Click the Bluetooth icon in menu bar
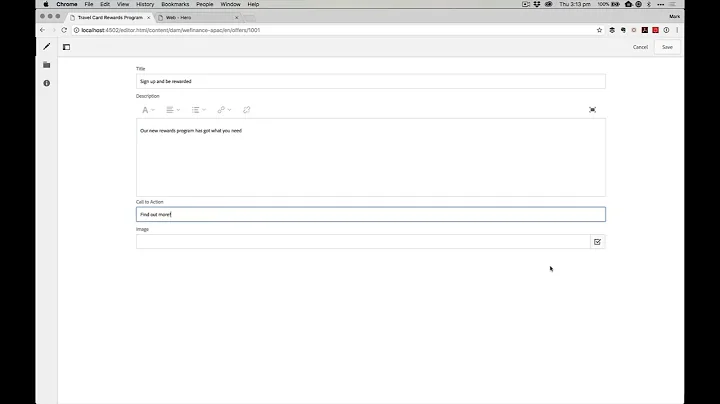The width and height of the screenshot is (720, 404). pos(649,4)
